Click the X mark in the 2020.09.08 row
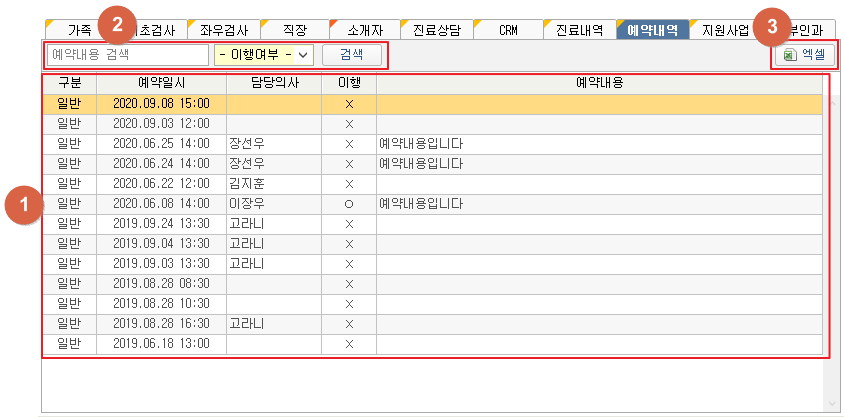Image resolution: width=844 pixels, height=417 pixels. pyautogui.click(x=349, y=103)
